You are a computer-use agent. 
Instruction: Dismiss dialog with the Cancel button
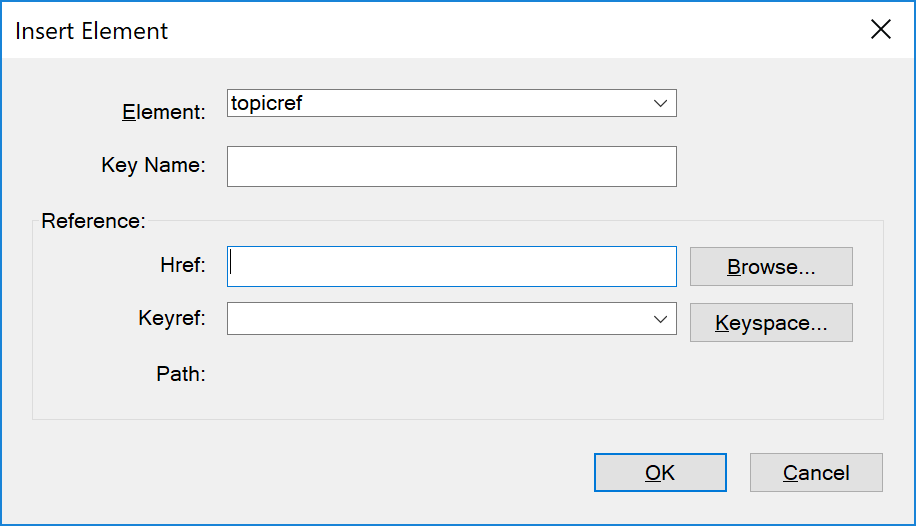[816, 473]
